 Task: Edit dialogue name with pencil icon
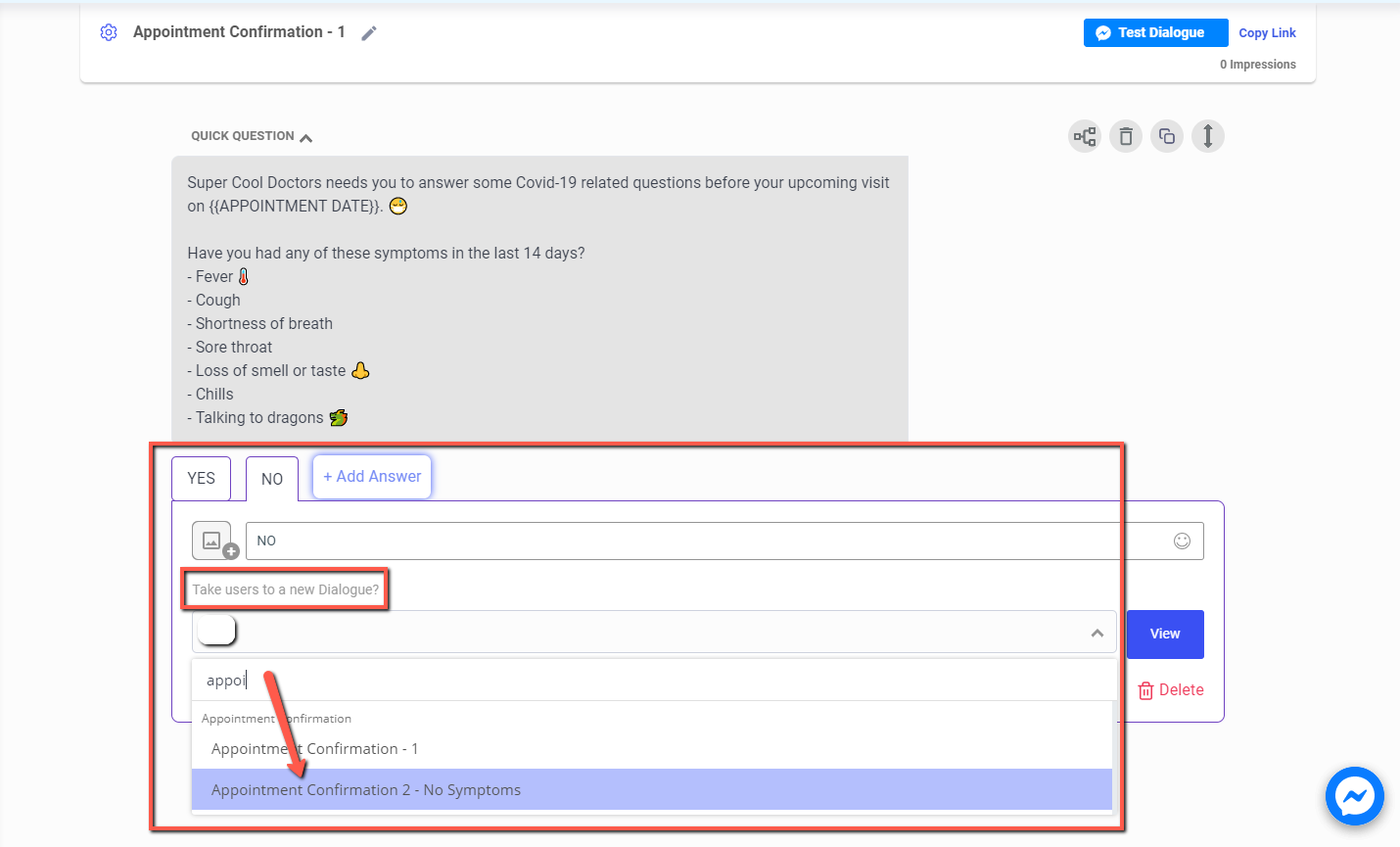coord(369,33)
